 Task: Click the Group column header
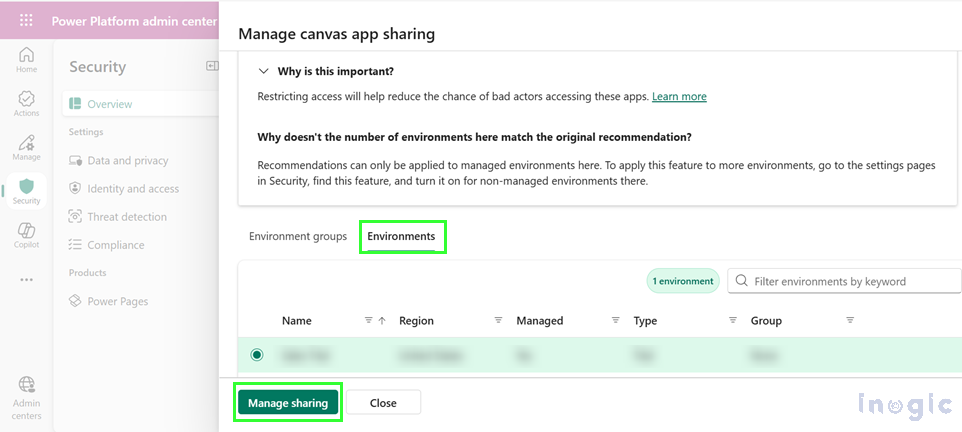pos(766,321)
